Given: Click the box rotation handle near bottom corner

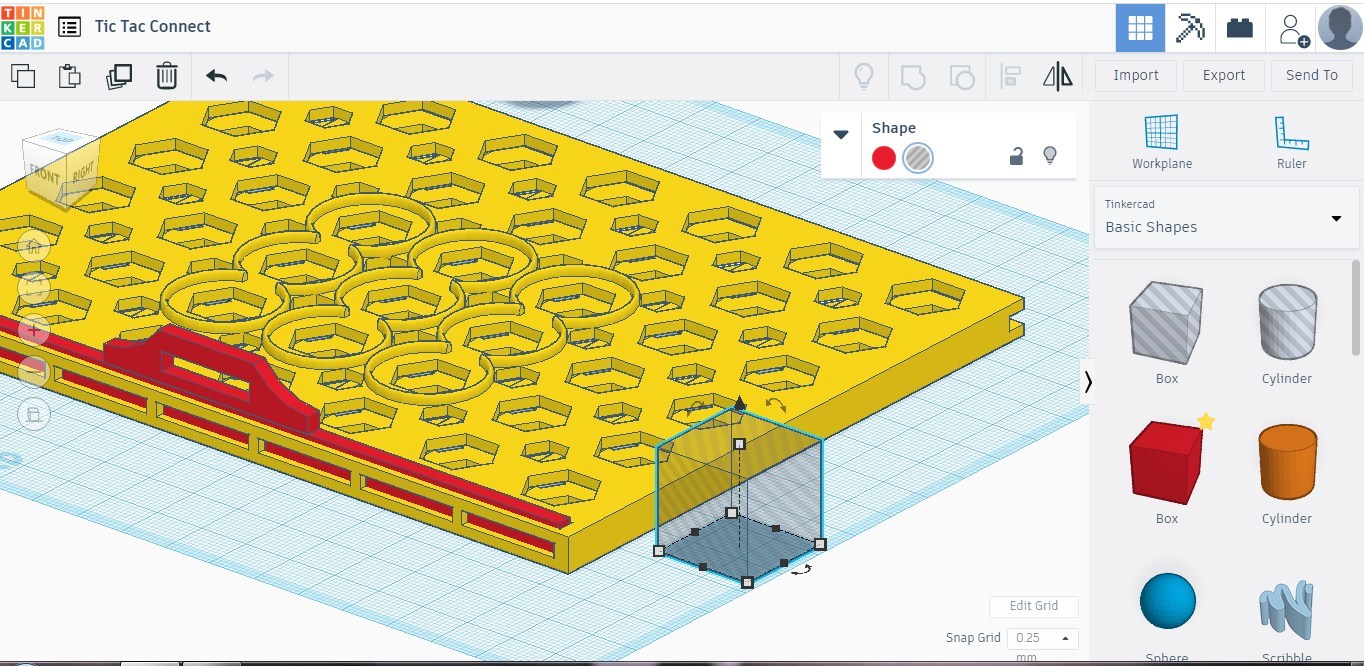Looking at the screenshot, I should pos(801,569).
